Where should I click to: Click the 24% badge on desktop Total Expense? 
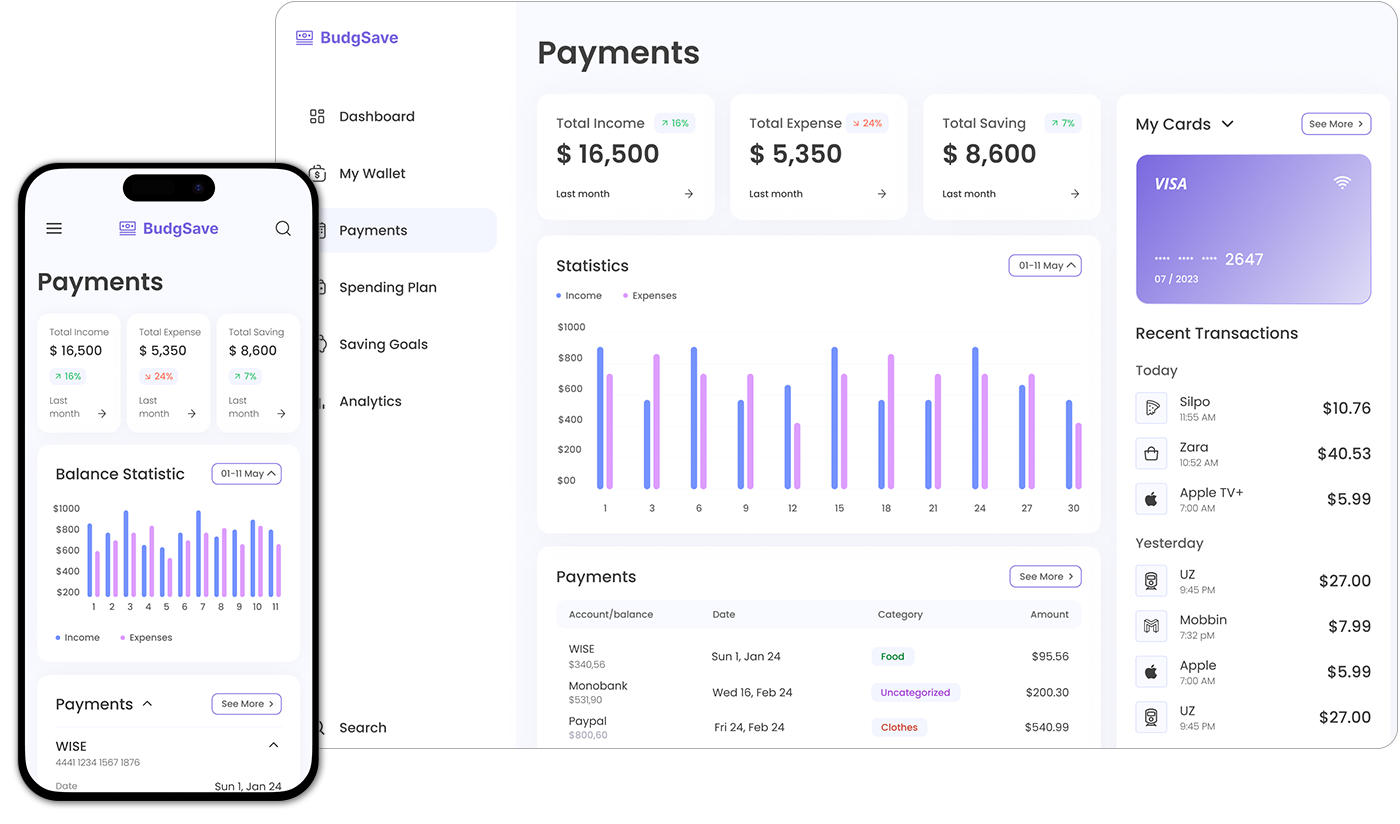tap(867, 123)
